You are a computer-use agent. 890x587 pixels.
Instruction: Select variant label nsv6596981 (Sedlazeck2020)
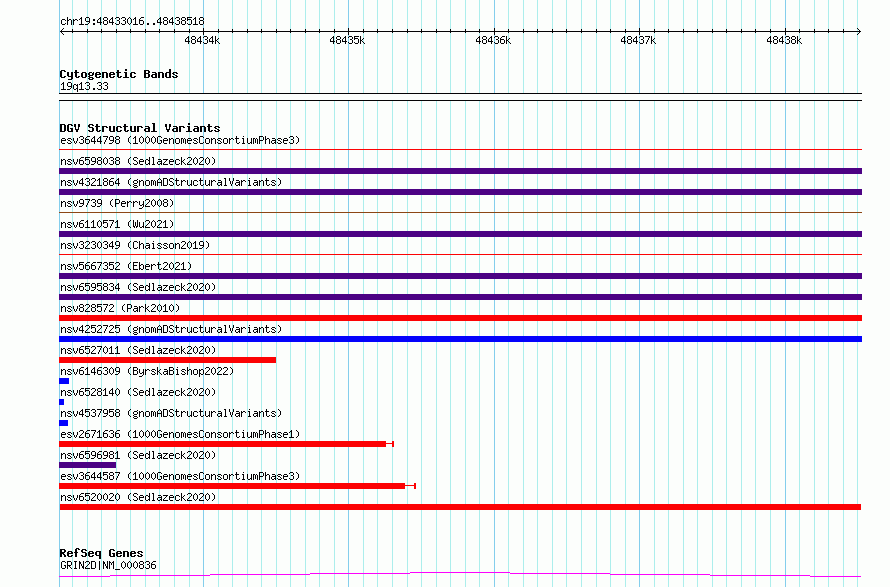[138, 455]
